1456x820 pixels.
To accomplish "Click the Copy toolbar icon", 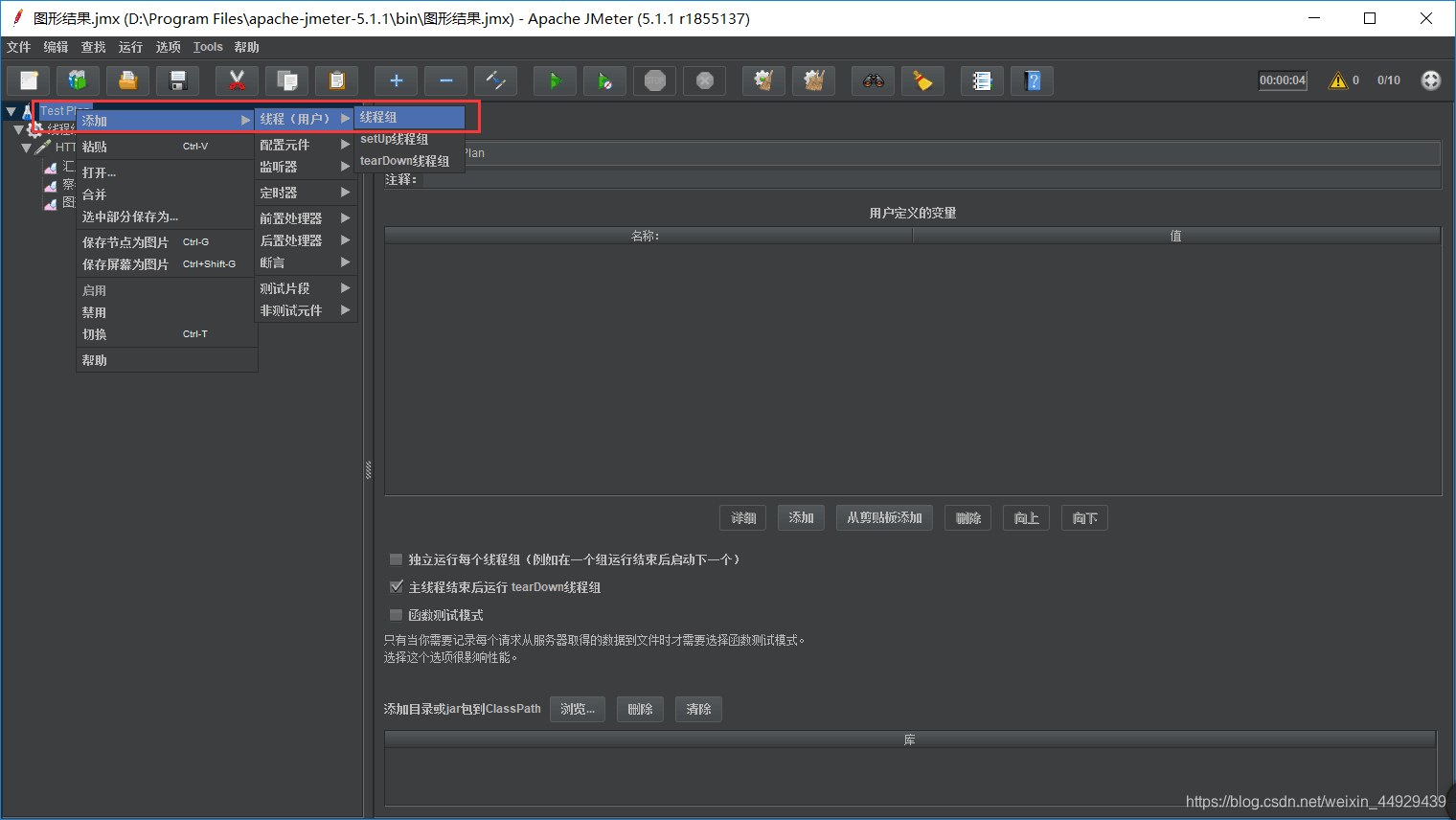I will coord(286,80).
